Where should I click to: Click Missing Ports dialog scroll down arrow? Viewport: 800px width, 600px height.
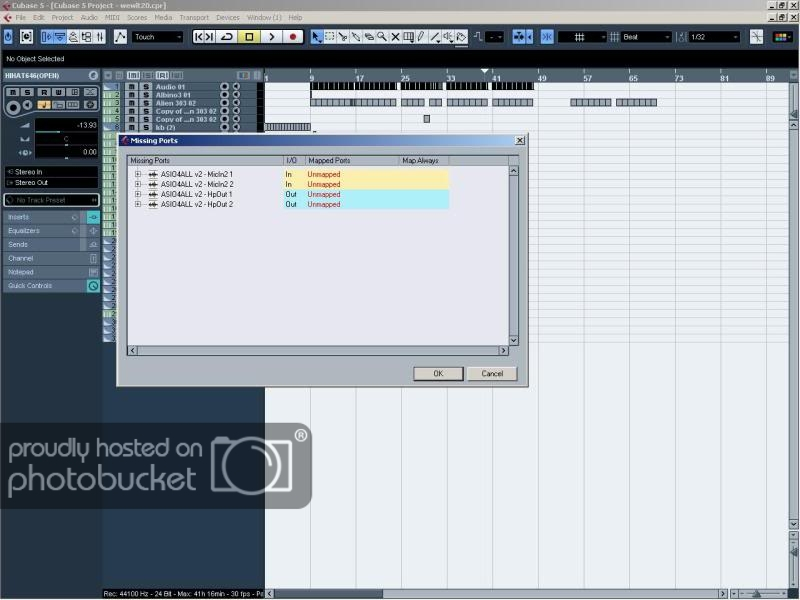(x=514, y=340)
